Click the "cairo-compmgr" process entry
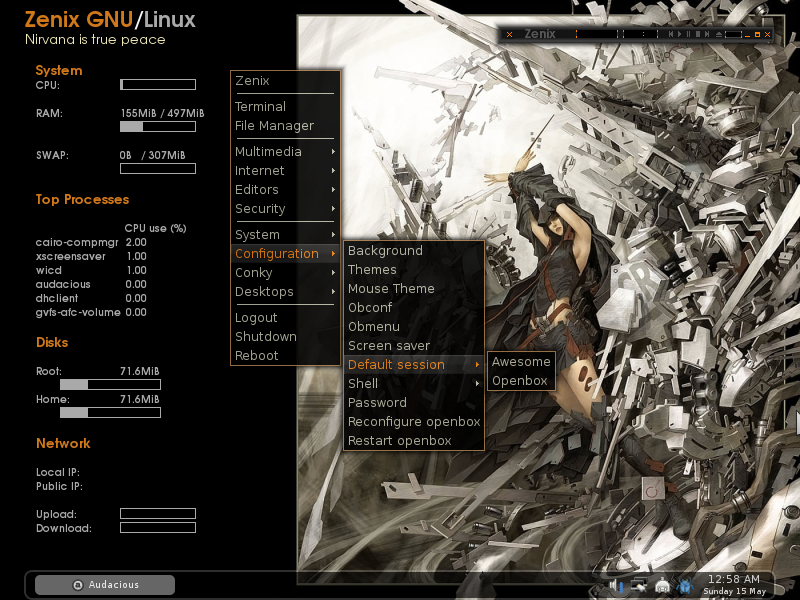This screenshot has width=800, height=600. [x=77, y=242]
